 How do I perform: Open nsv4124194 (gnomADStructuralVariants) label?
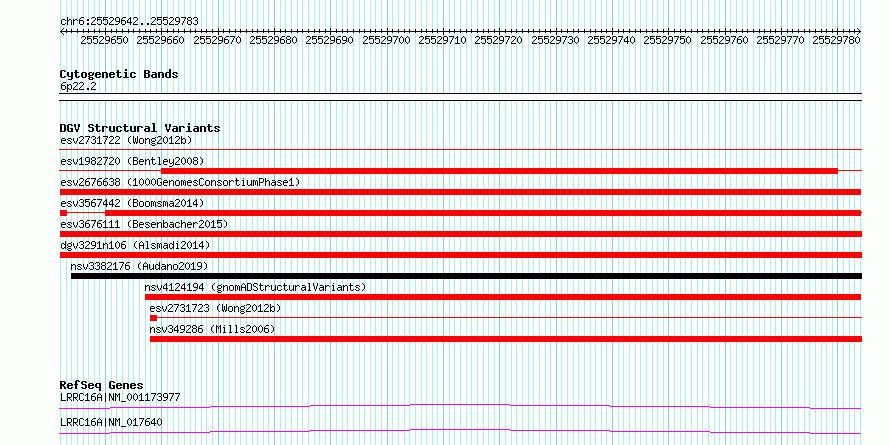tap(255, 287)
